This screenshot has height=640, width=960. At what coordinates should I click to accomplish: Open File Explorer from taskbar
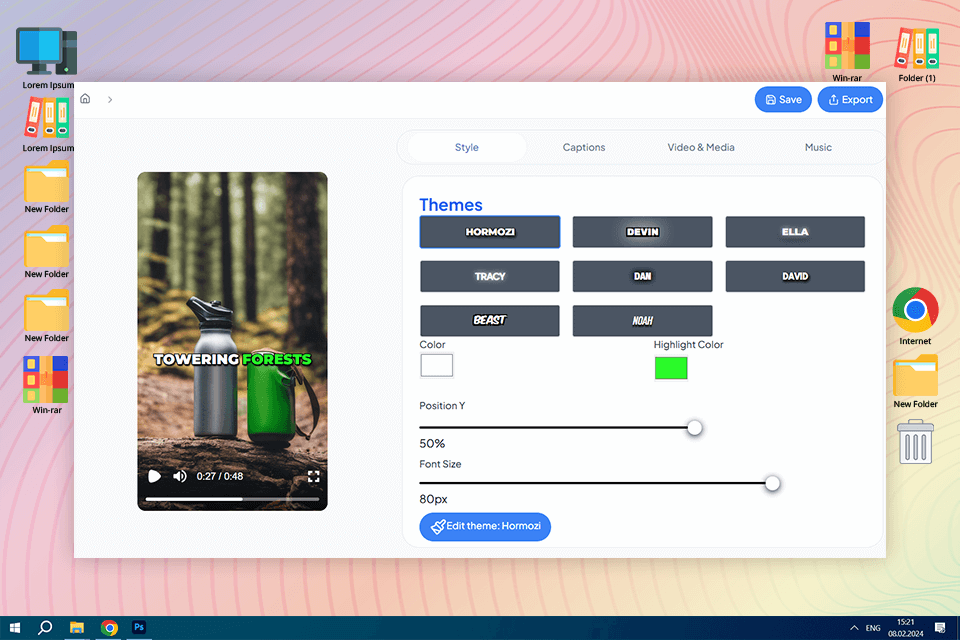tap(77, 628)
